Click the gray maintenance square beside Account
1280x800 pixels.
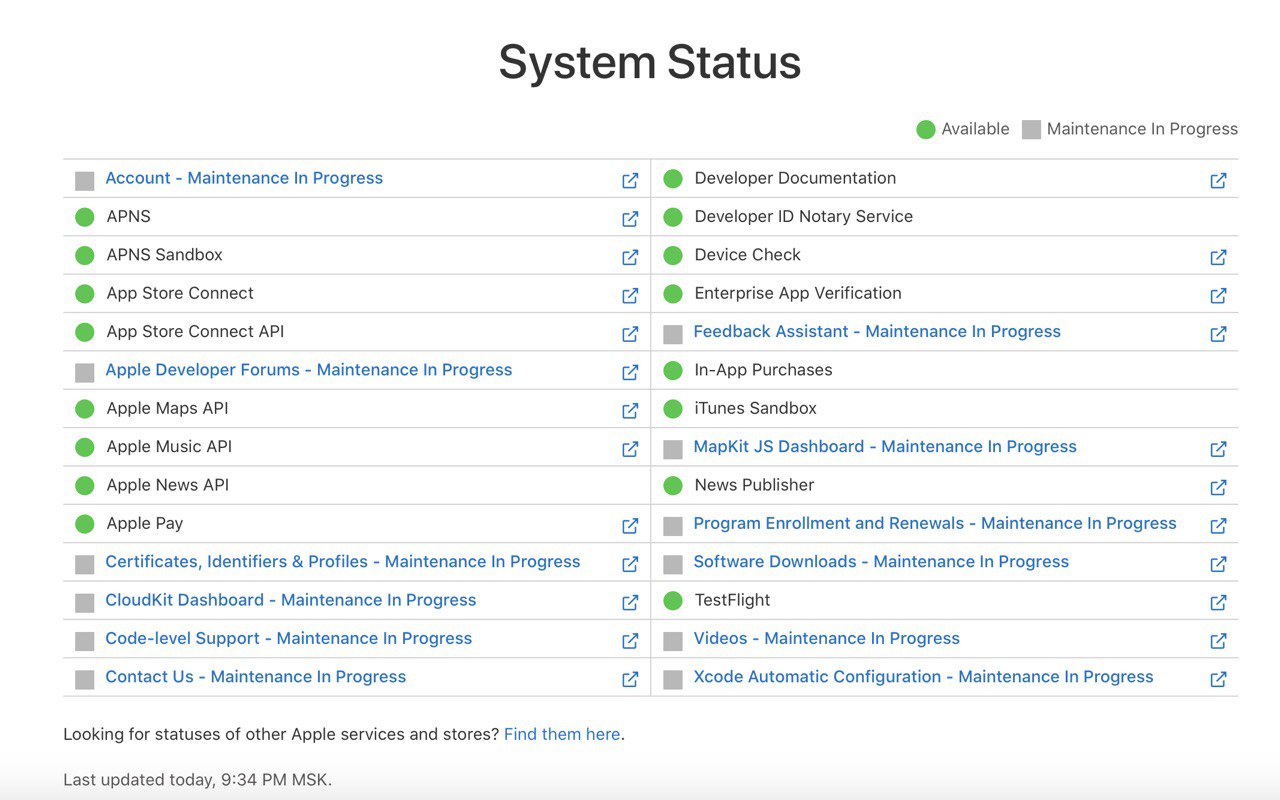[85, 181]
